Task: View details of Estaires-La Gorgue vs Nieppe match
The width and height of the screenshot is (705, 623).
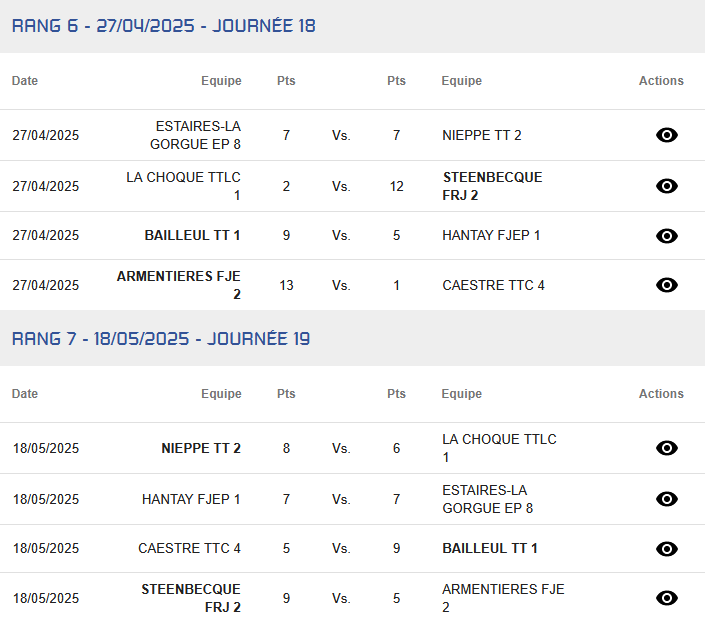Action: [x=667, y=135]
